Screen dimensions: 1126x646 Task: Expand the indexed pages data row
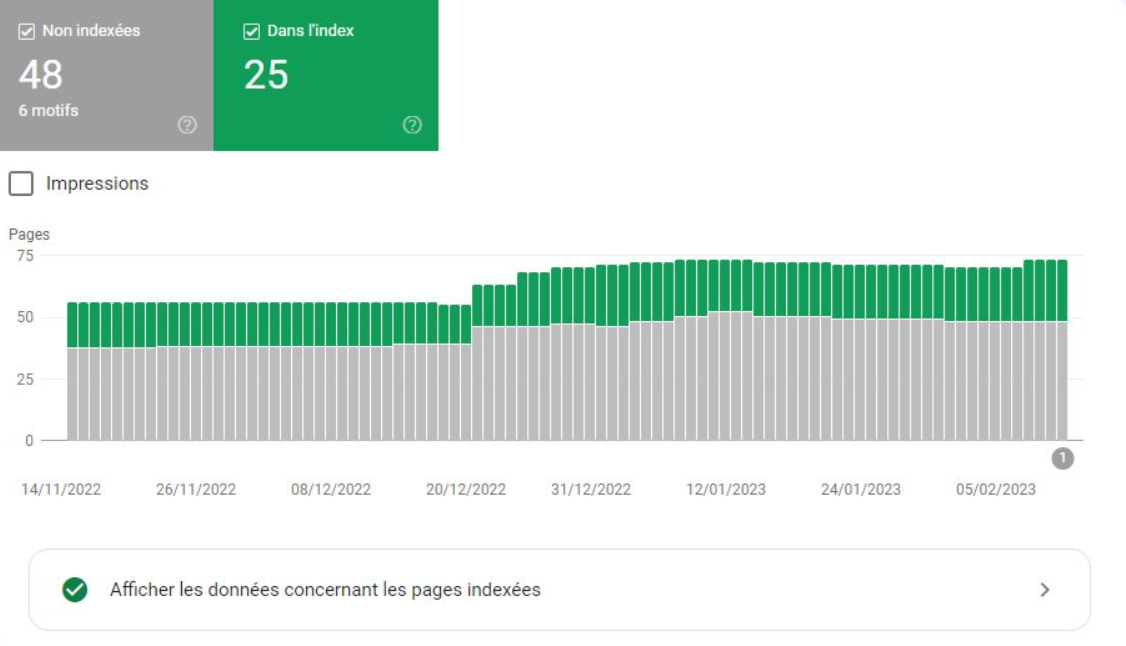560,590
